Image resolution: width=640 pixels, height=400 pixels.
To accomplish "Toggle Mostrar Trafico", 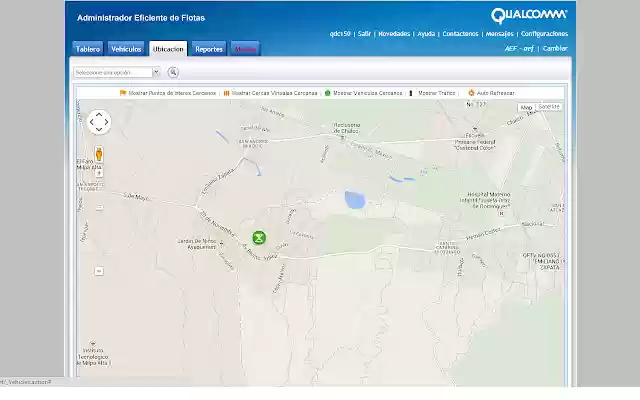I will [437, 93].
